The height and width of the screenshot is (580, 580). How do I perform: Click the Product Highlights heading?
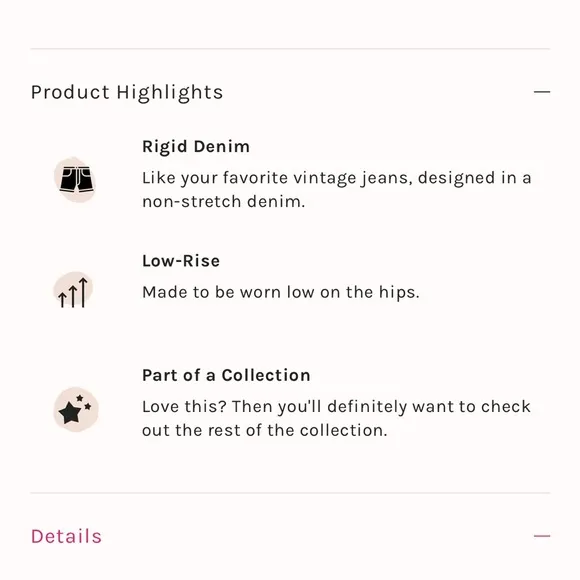click(127, 92)
